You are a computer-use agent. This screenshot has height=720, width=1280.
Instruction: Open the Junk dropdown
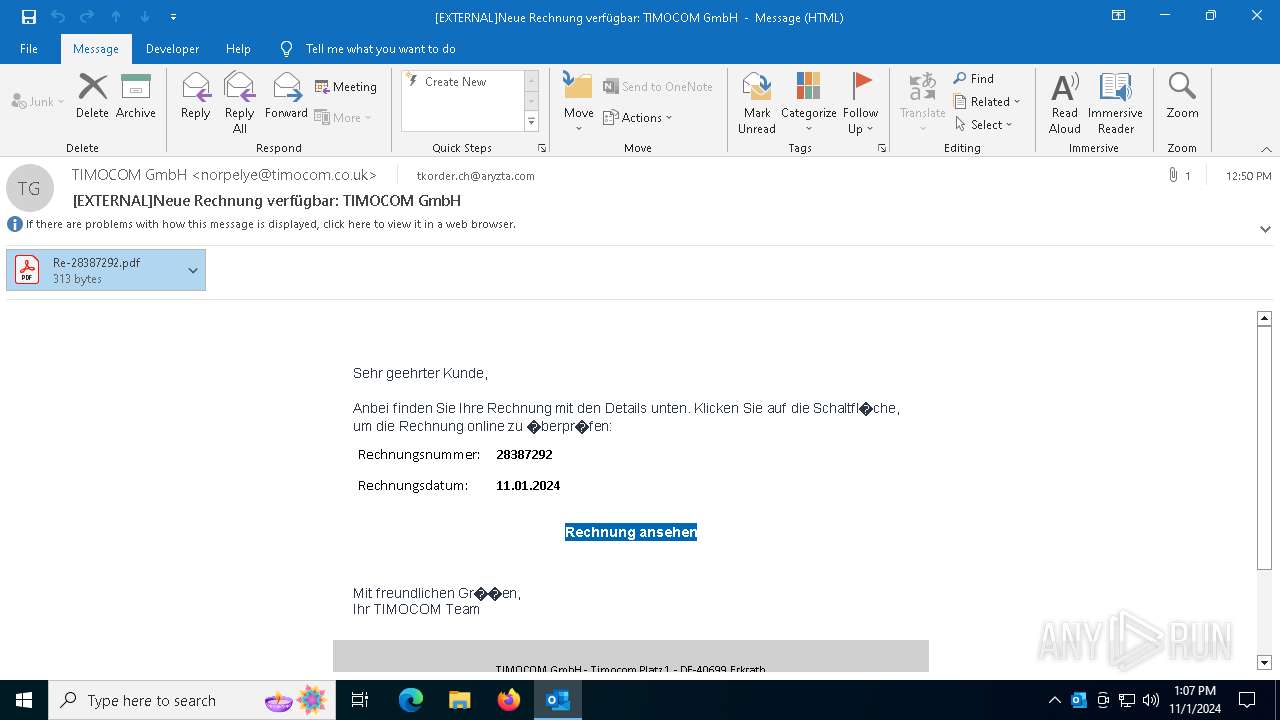point(38,101)
